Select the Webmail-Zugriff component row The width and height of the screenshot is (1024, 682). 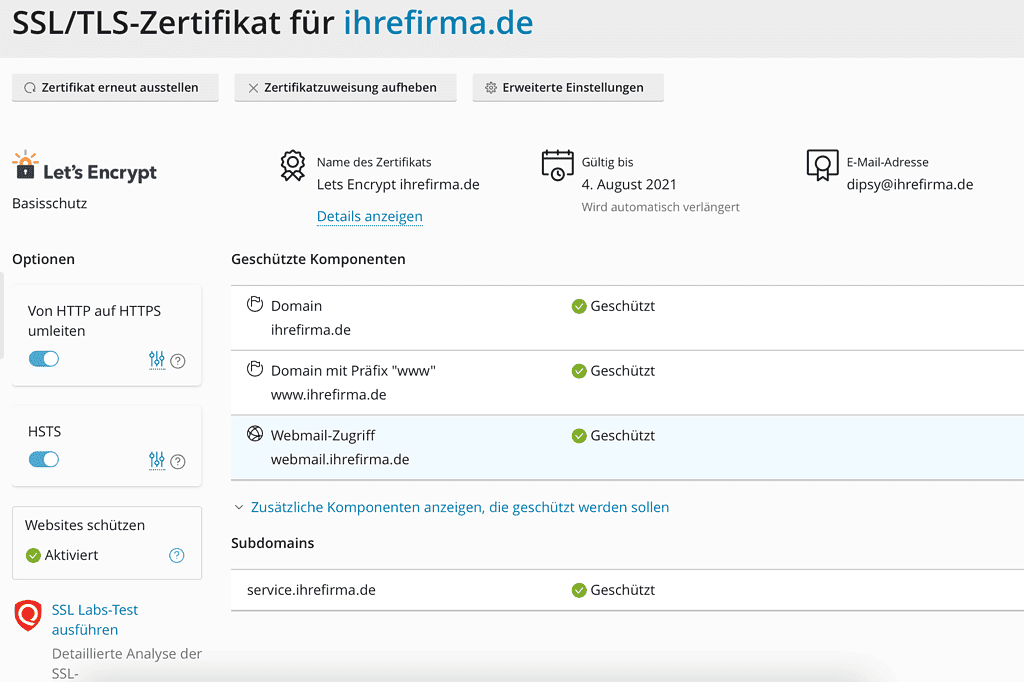(x=627, y=448)
